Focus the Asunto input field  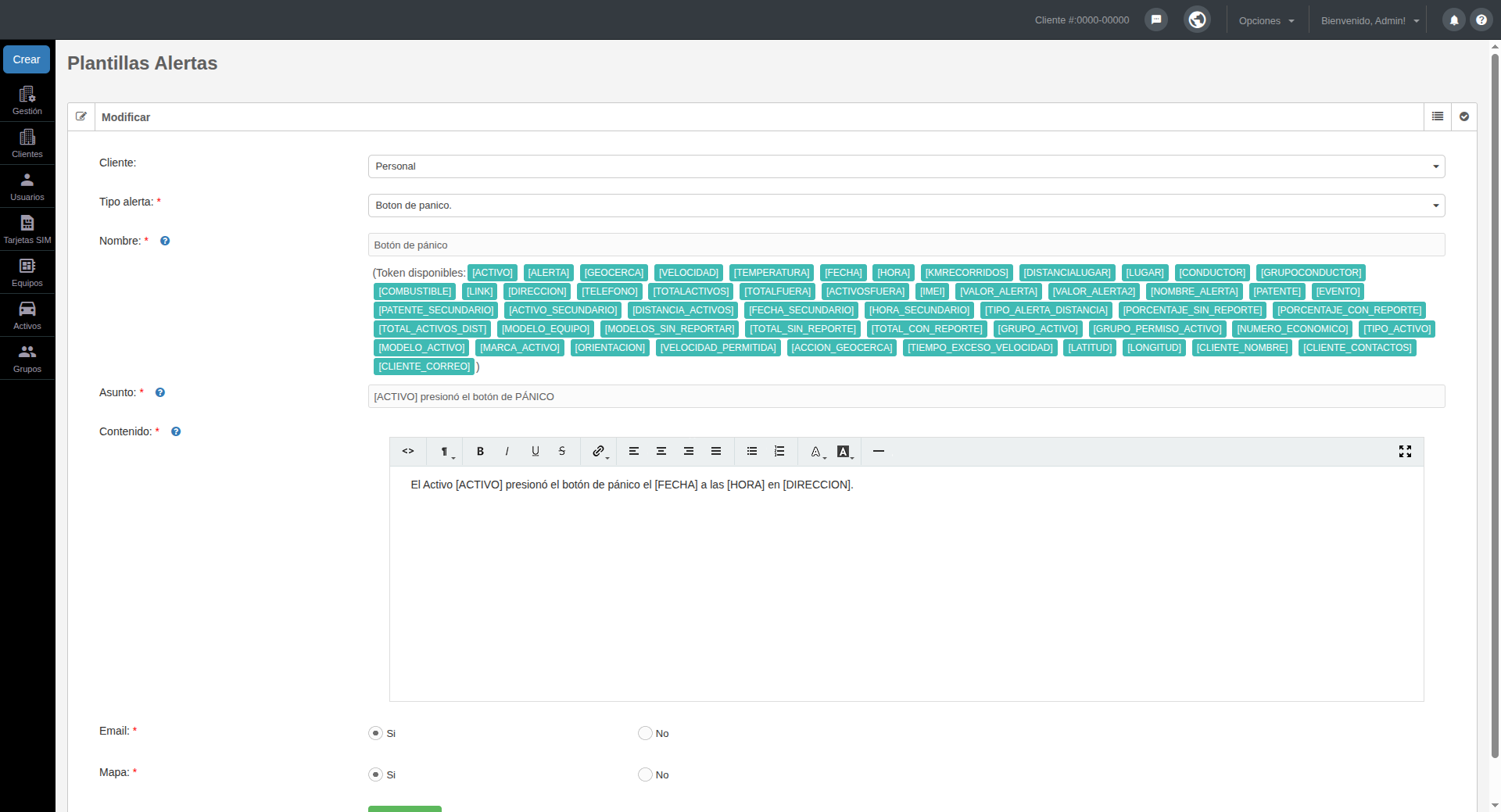point(906,396)
